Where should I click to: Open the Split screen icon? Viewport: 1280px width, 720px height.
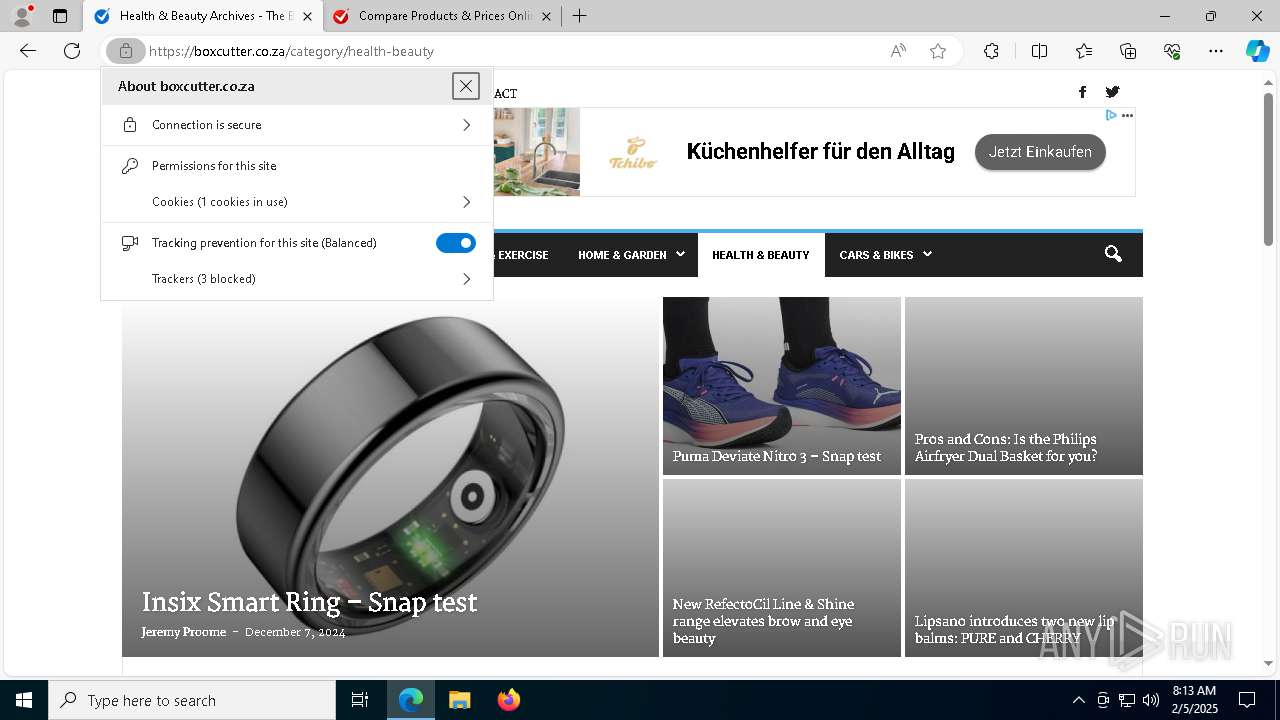pyautogui.click(x=1039, y=51)
